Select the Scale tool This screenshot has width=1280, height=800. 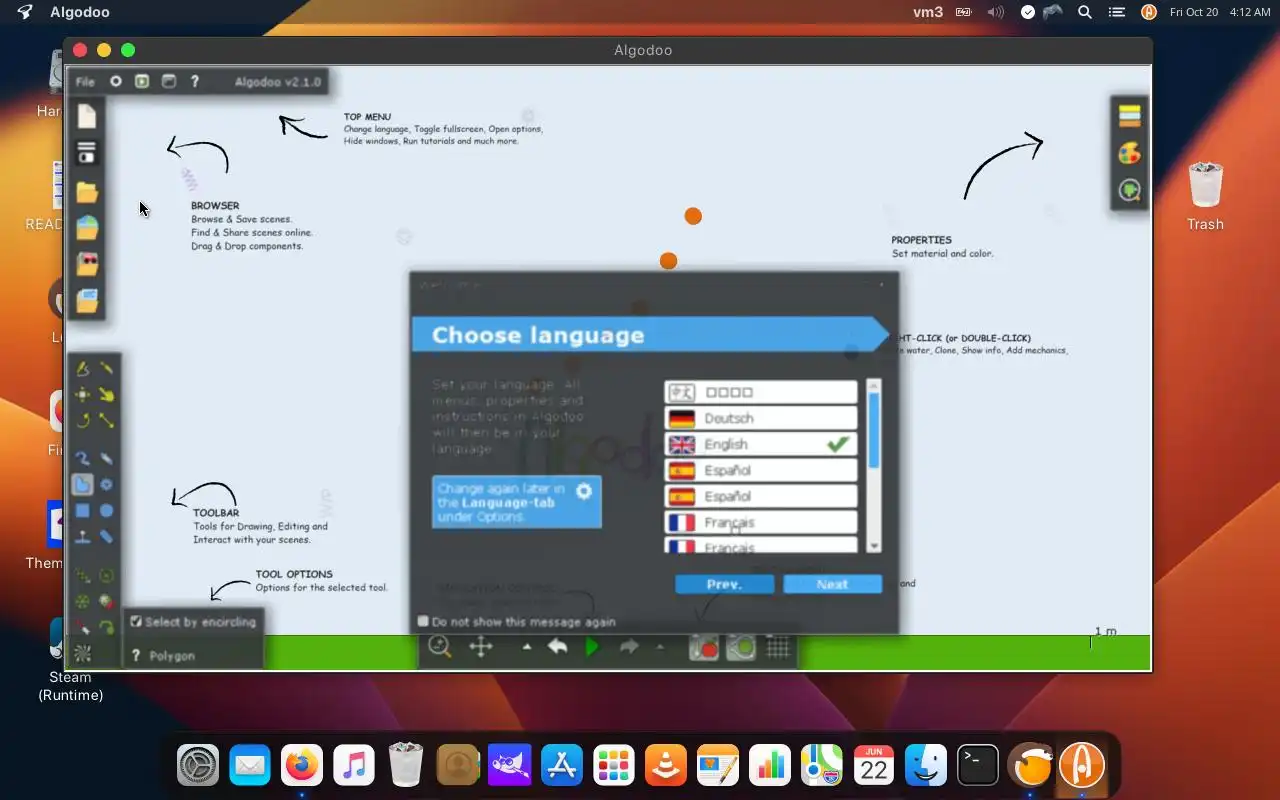(106, 420)
